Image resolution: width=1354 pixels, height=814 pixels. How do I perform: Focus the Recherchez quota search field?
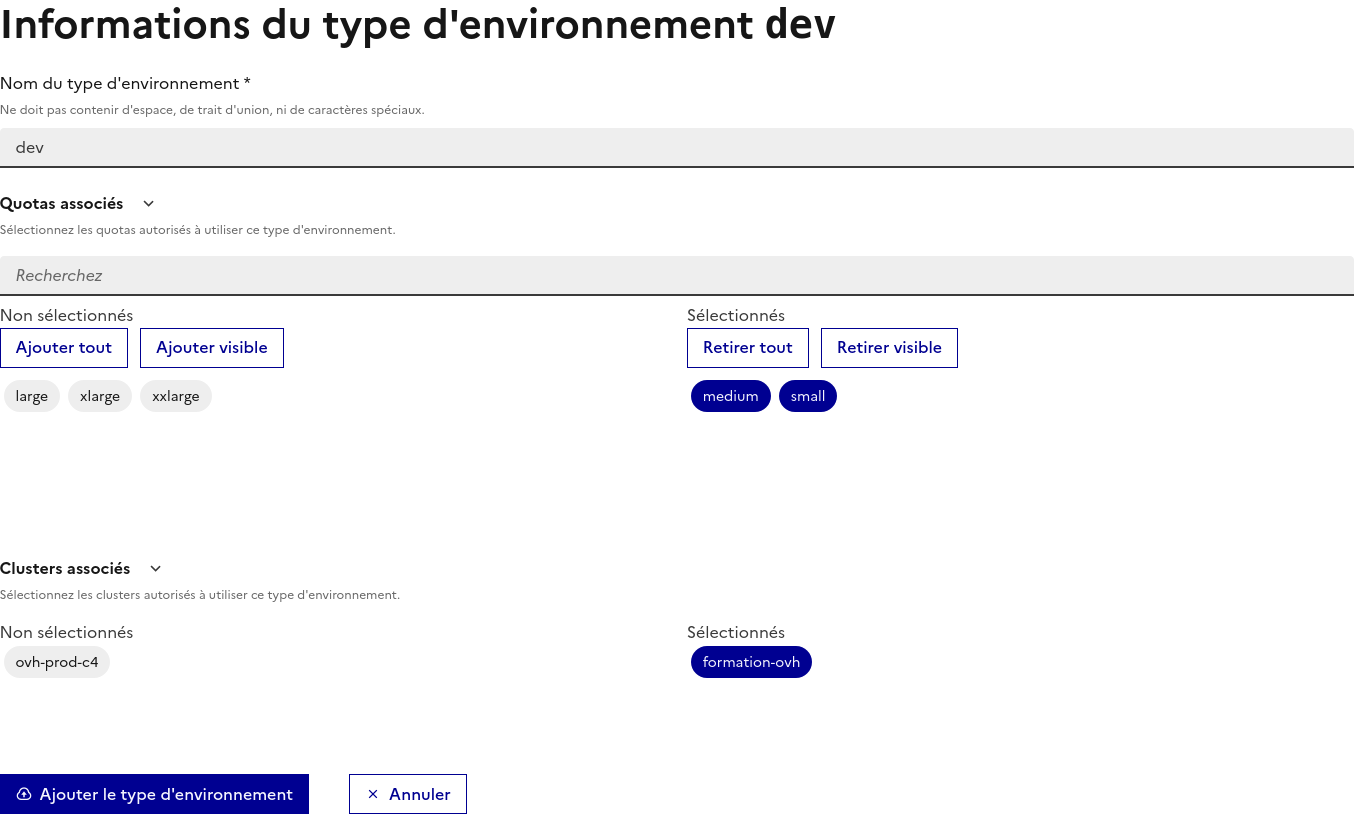click(677, 275)
